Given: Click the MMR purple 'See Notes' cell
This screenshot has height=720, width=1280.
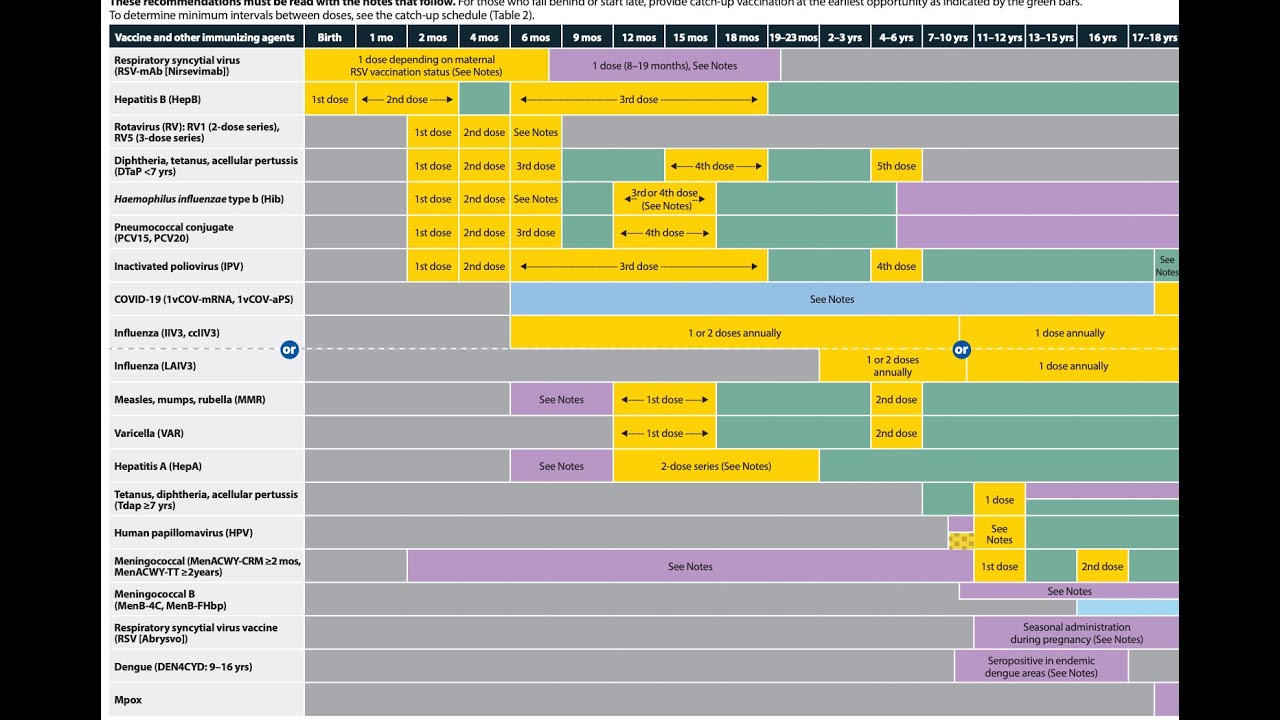Looking at the screenshot, I should pos(562,399).
